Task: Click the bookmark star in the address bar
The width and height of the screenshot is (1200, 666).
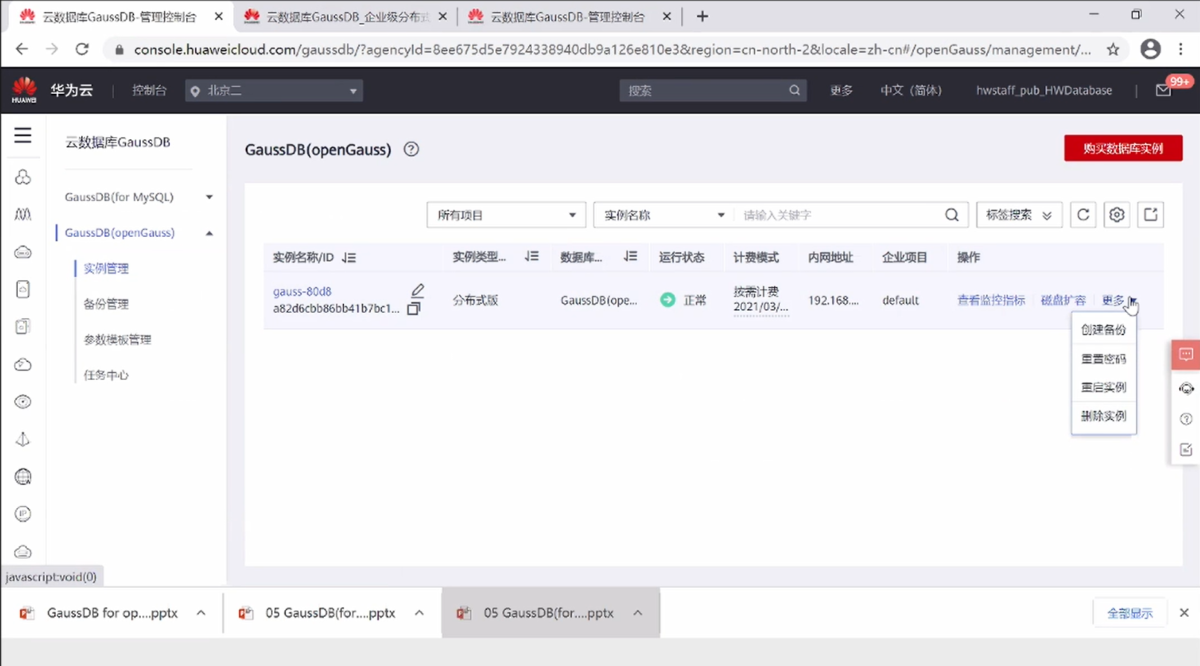Action: tap(1113, 49)
